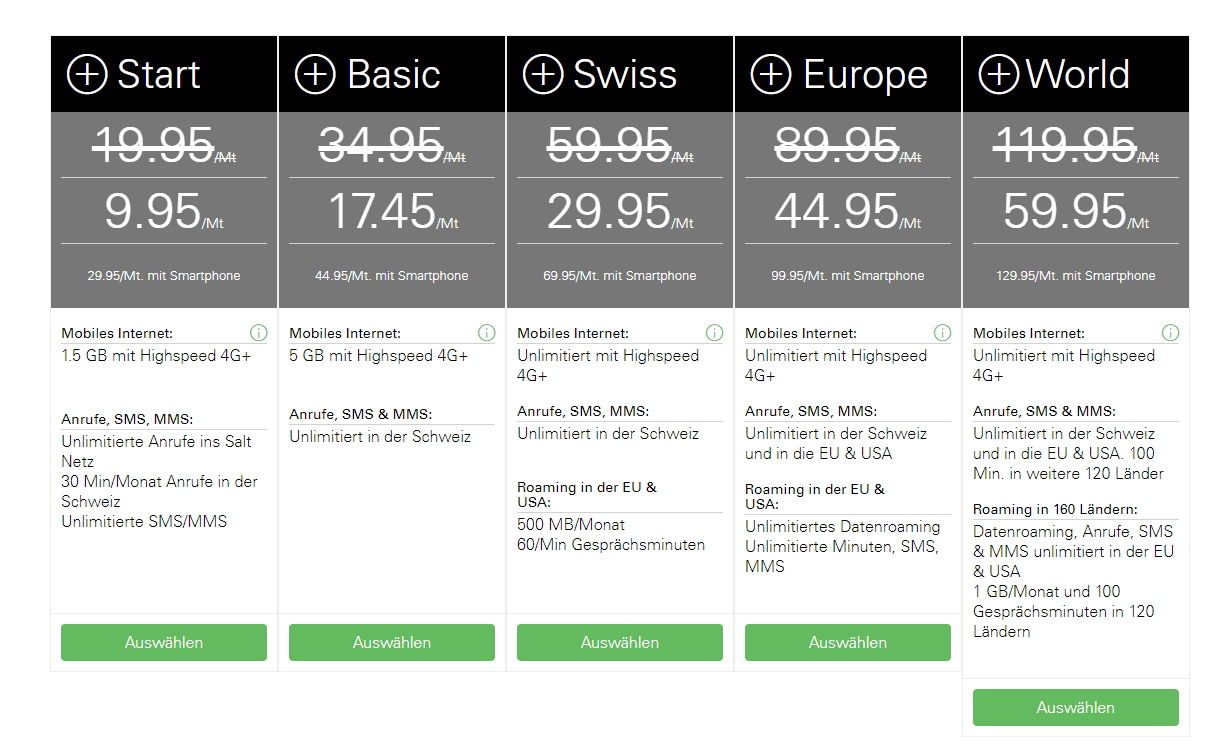Click the plus circle beside World
The image size is (1210, 746).
999,75
